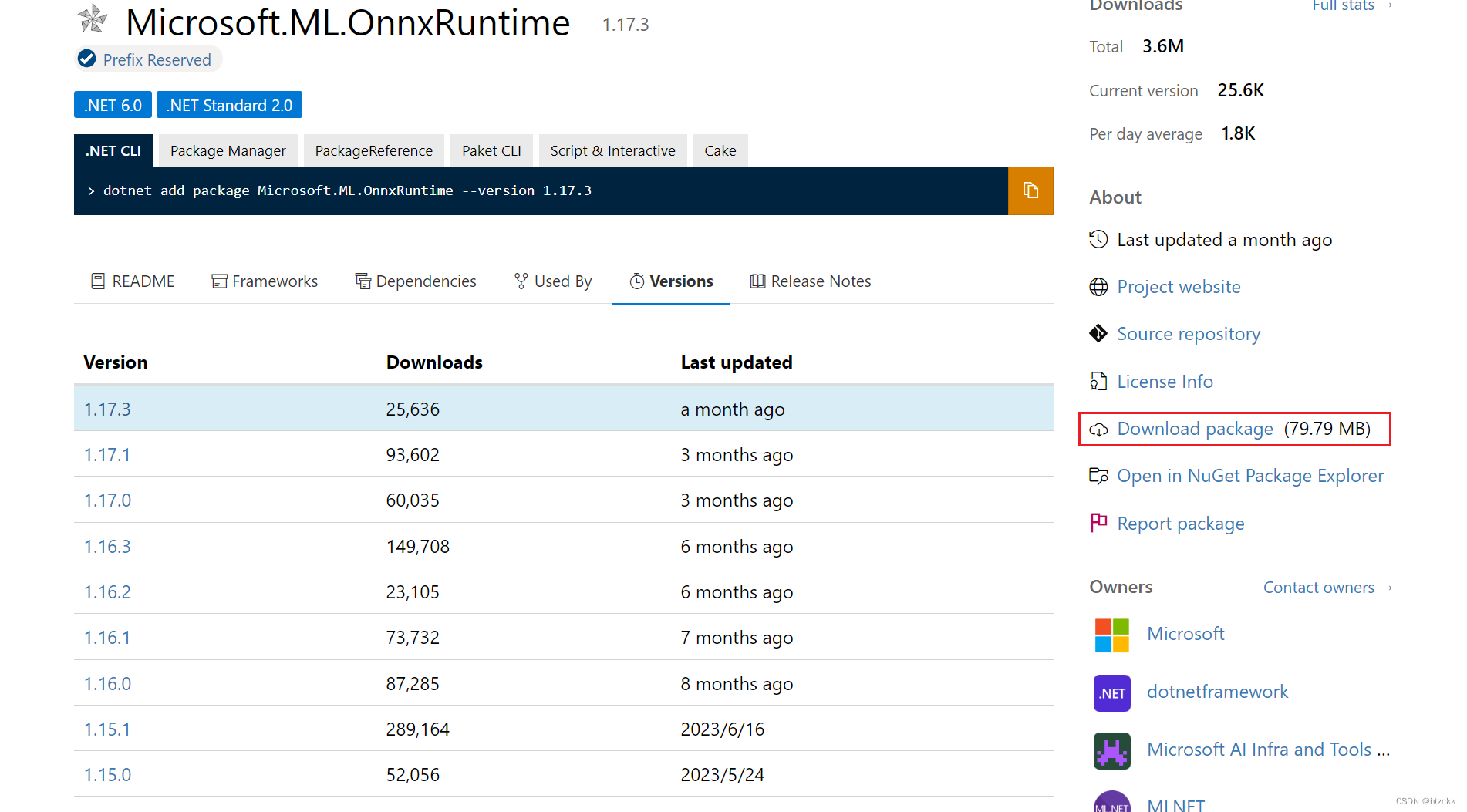View the Release Notes tab
Viewport: 1467px width, 812px height.
click(810, 281)
